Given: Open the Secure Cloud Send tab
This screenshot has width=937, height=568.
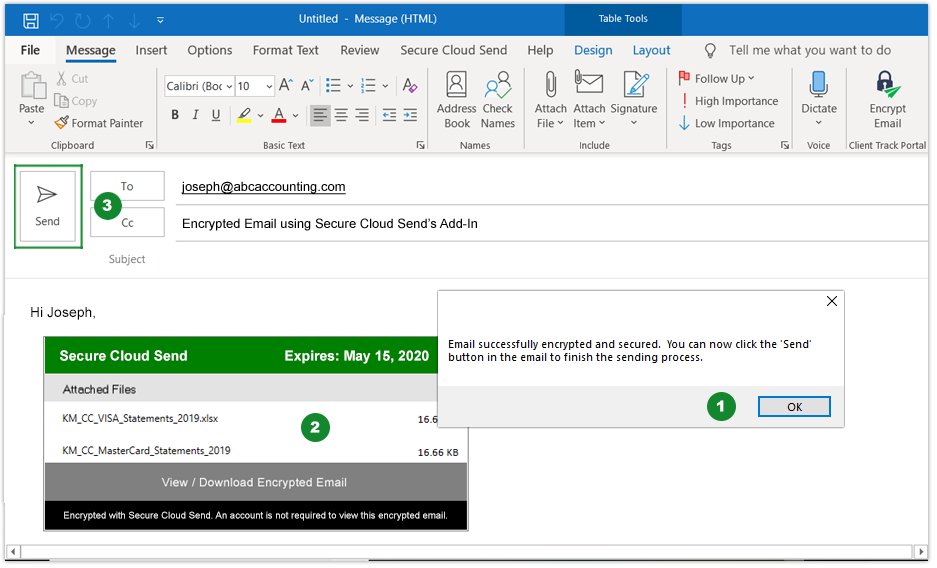Looking at the screenshot, I should coord(454,50).
